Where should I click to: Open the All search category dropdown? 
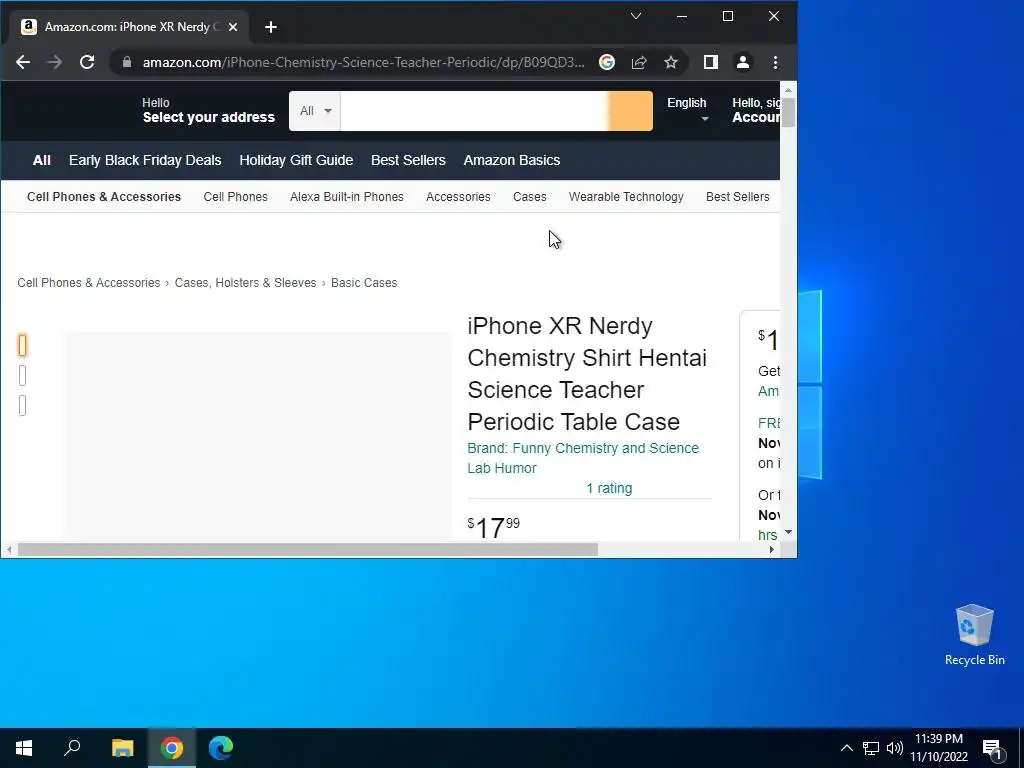[x=315, y=111]
